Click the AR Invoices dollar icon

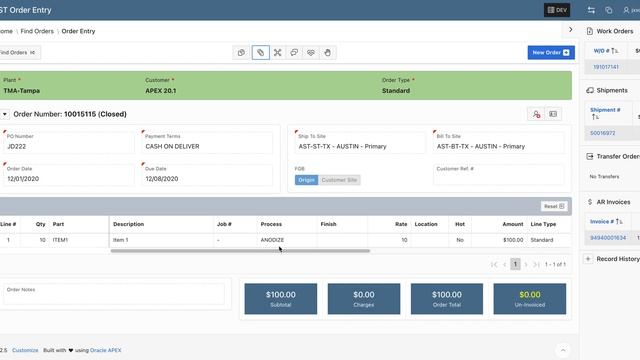(590, 202)
